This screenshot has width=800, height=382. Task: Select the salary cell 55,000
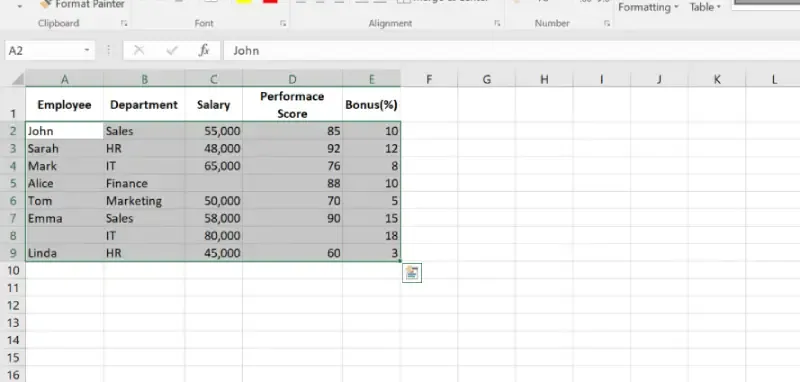[214, 131]
